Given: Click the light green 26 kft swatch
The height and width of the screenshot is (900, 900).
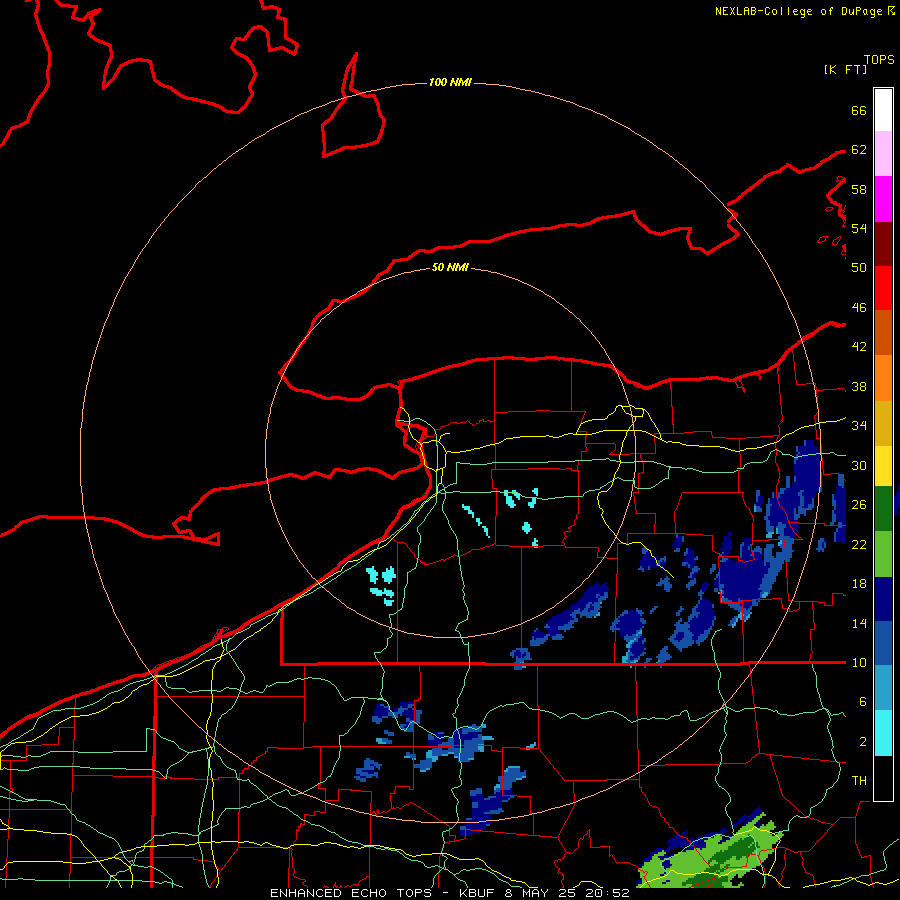Looking at the screenshot, I should point(883,554).
